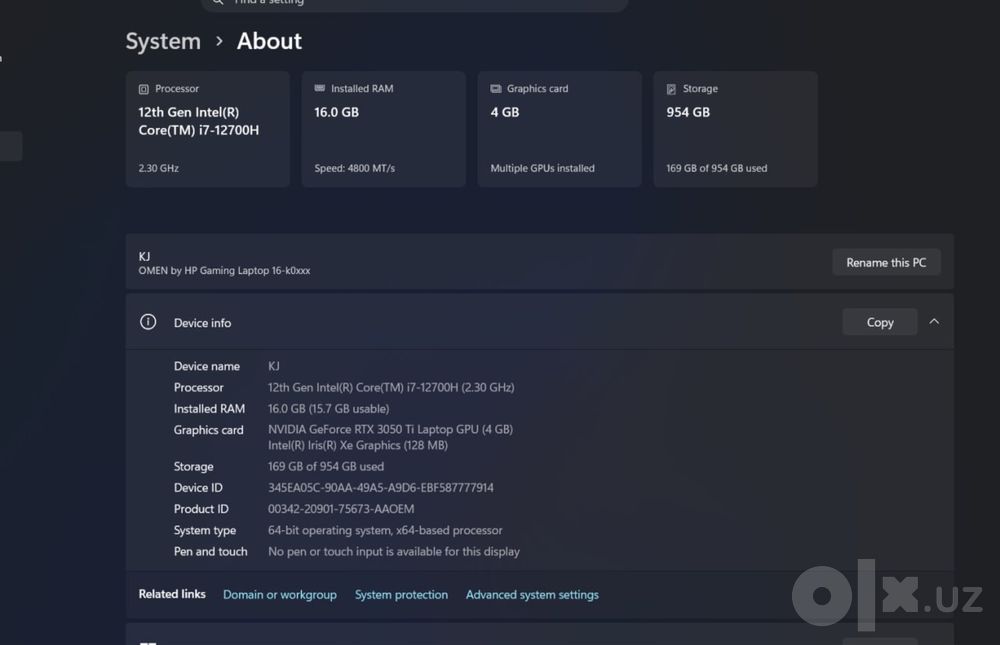Select Product ID value 00342-20901-75673-AAOEM
Image resolution: width=1000 pixels, height=645 pixels.
pos(341,509)
